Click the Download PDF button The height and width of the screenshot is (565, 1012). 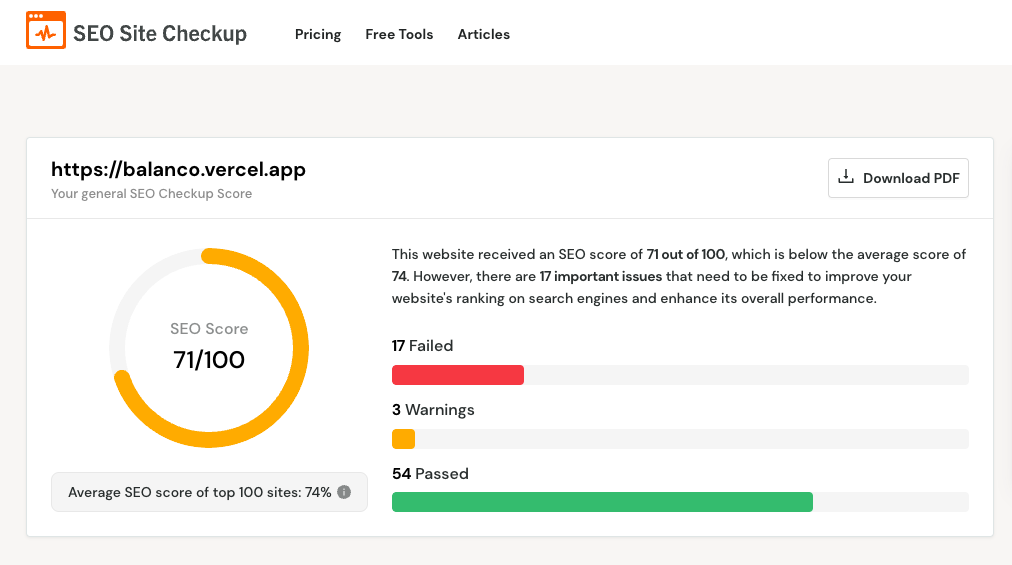(x=898, y=178)
